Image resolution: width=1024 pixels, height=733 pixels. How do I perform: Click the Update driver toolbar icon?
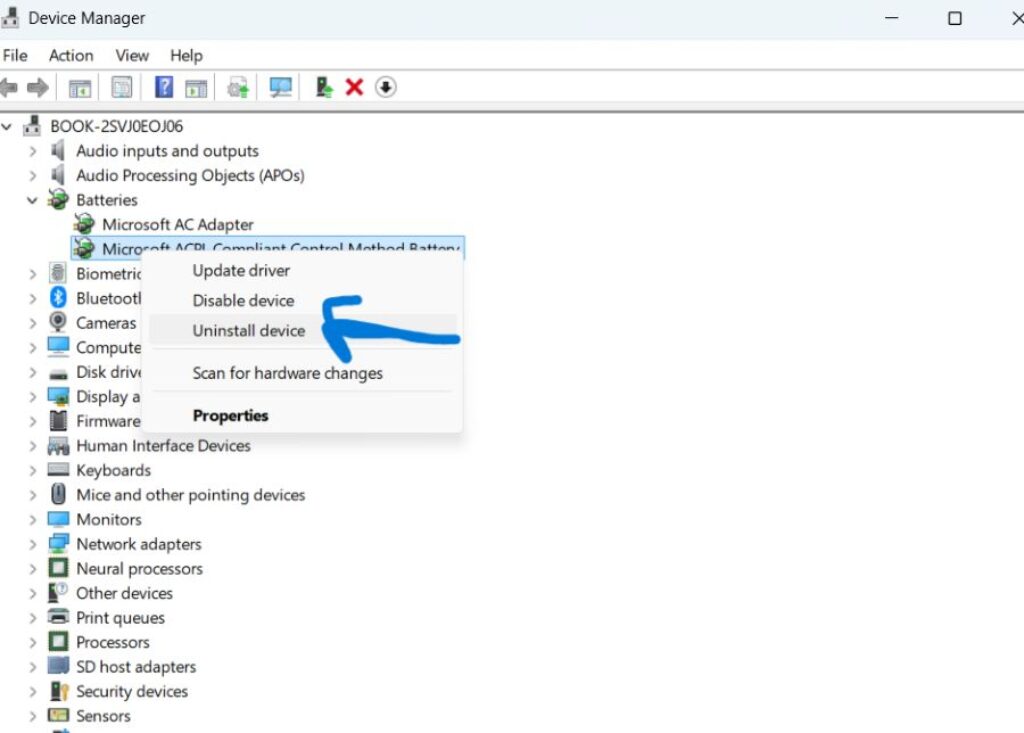(238, 88)
